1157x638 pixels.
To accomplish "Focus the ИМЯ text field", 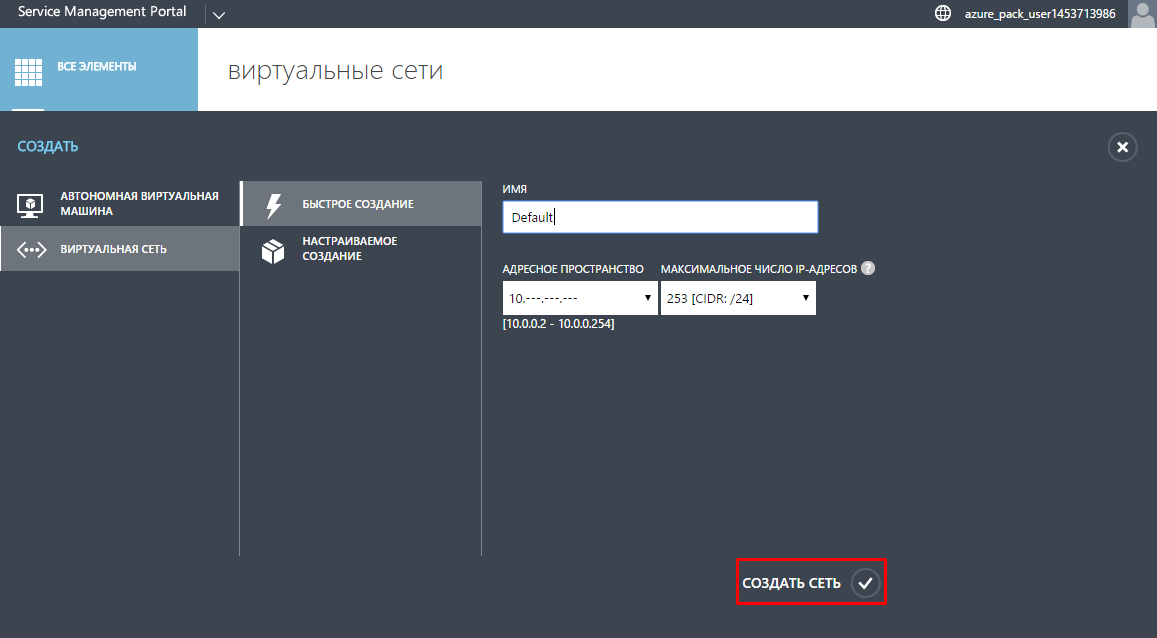I will click(660, 217).
